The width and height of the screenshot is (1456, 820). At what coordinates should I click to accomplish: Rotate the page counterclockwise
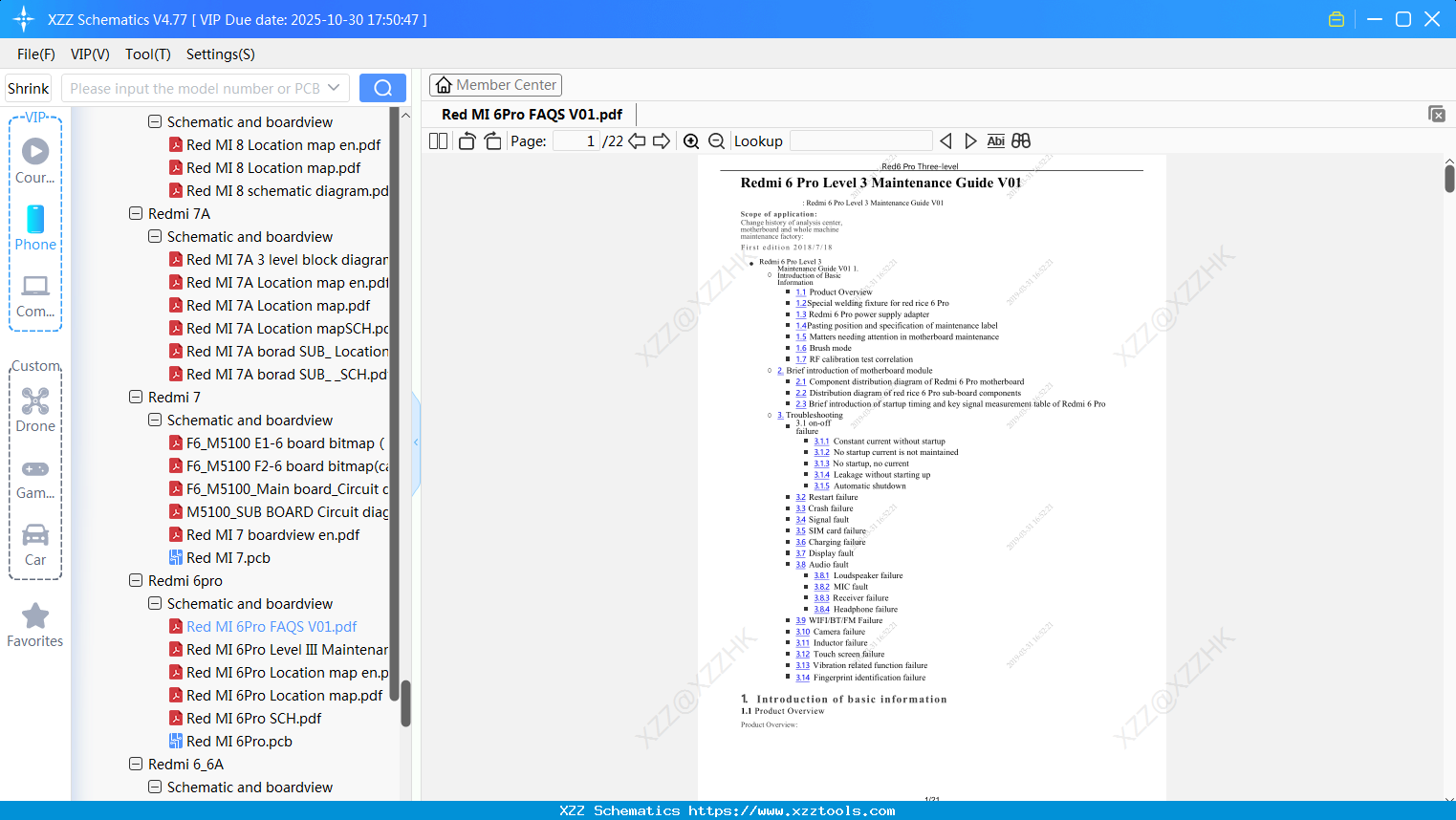tap(467, 141)
